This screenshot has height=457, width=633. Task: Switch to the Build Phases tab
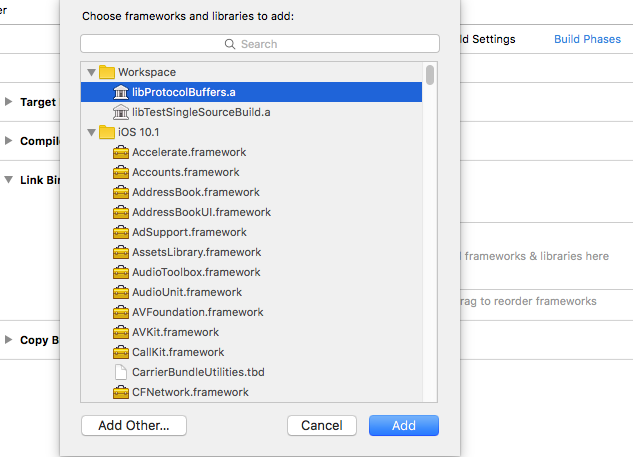click(x=587, y=39)
